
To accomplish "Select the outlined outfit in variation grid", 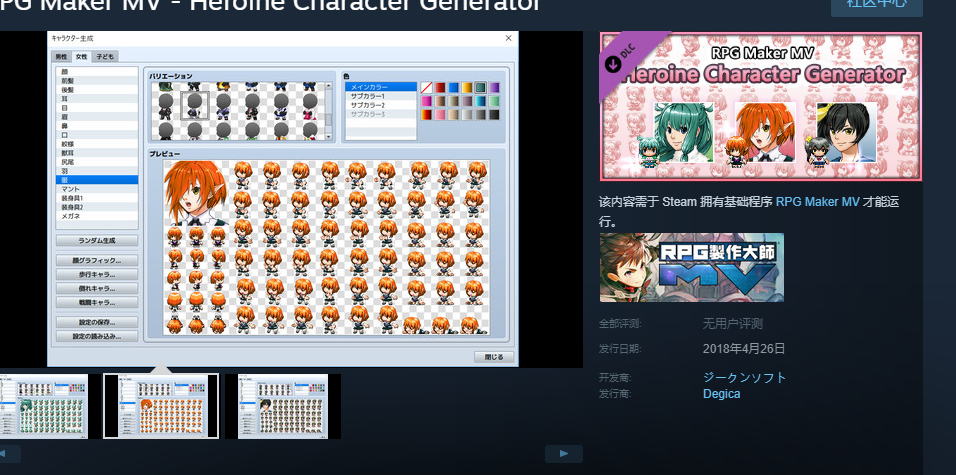I will (195, 106).
